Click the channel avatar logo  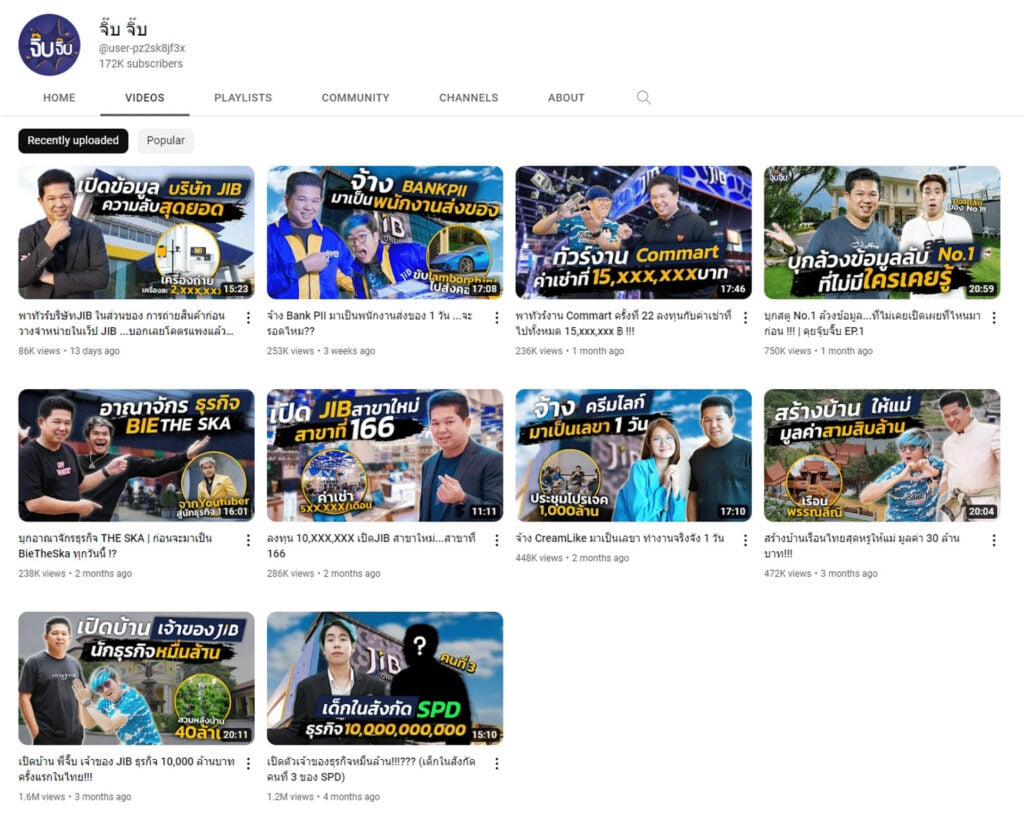[x=49, y=45]
